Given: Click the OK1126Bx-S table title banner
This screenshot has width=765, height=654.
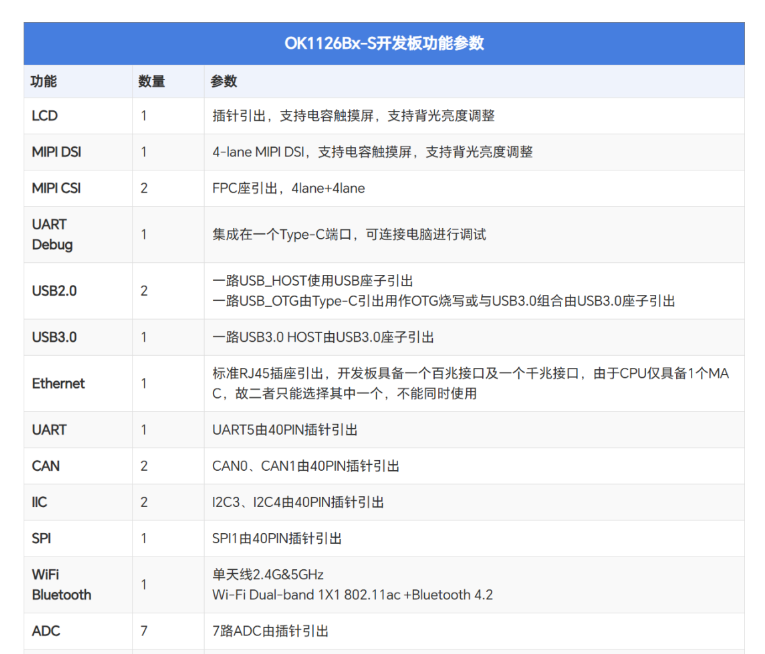Looking at the screenshot, I should pos(384,44).
